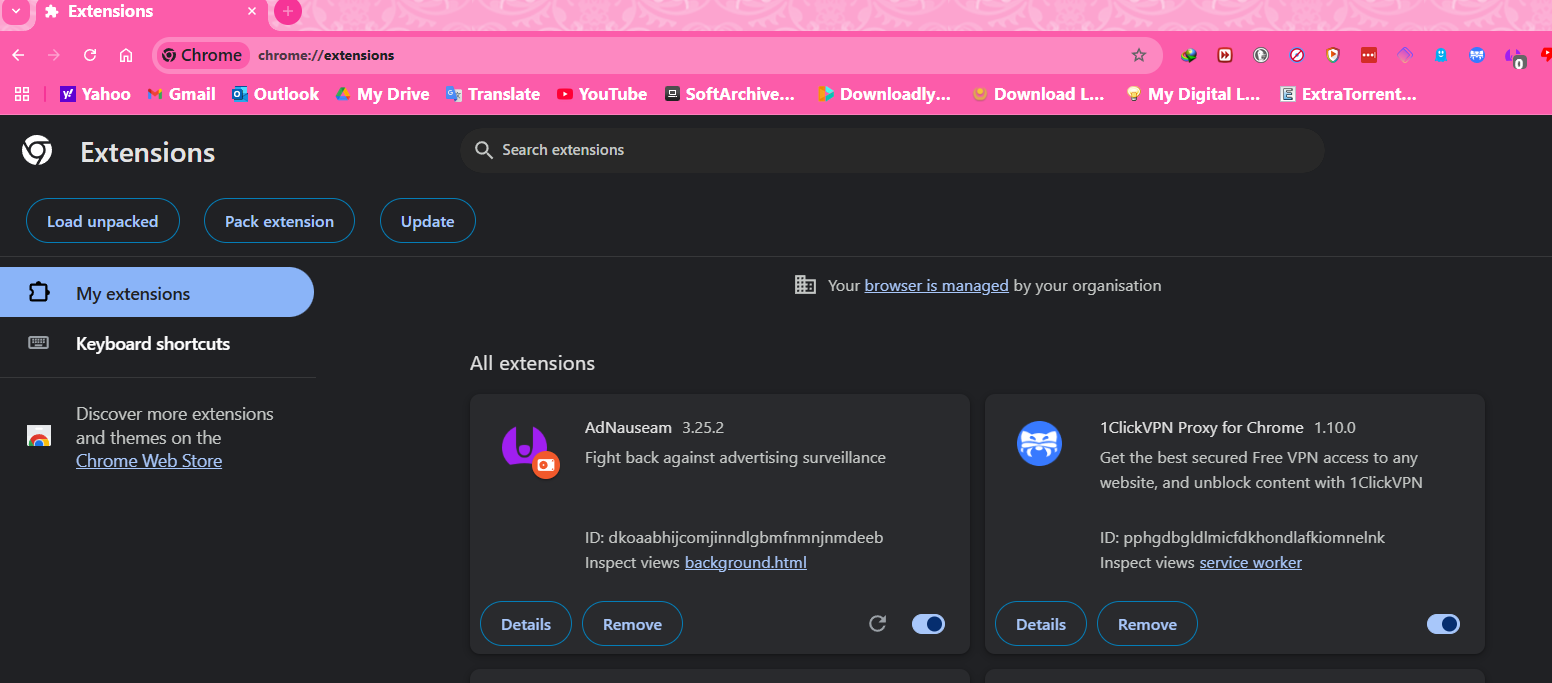Open AdNauseam background.html inspect link
The height and width of the screenshot is (683, 1552).
[745, 563]
